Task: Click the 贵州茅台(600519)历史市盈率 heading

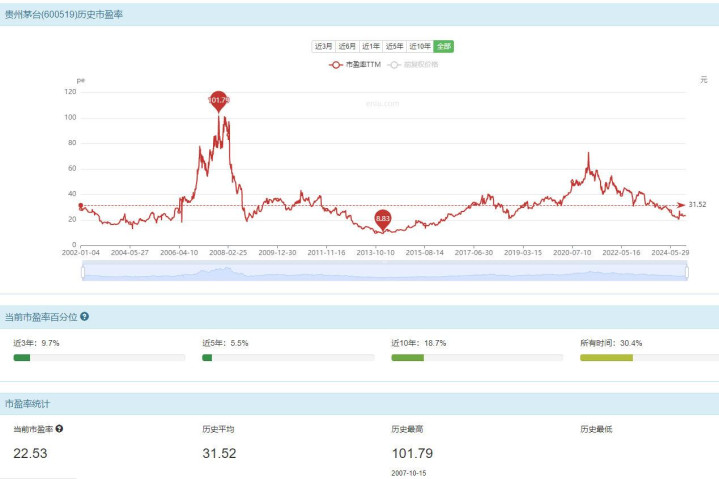Action: click(x=64, y=15)
